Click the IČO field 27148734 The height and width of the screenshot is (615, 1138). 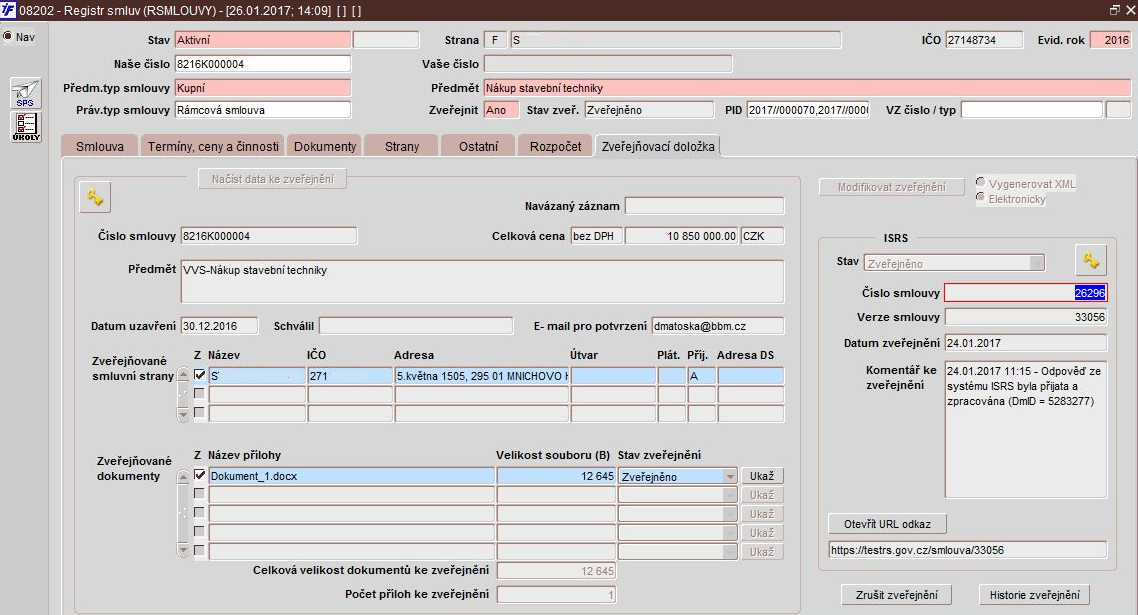tap(983, 40)
